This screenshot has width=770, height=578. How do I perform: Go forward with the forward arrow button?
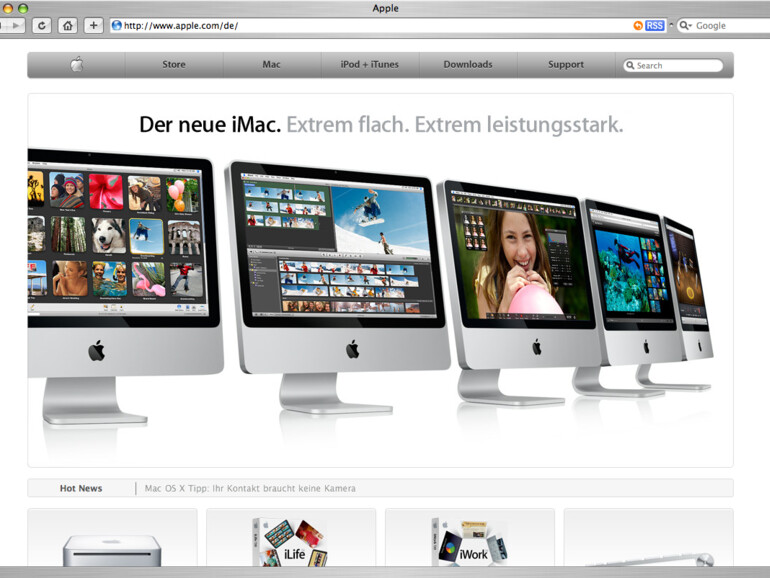(15, 26)
